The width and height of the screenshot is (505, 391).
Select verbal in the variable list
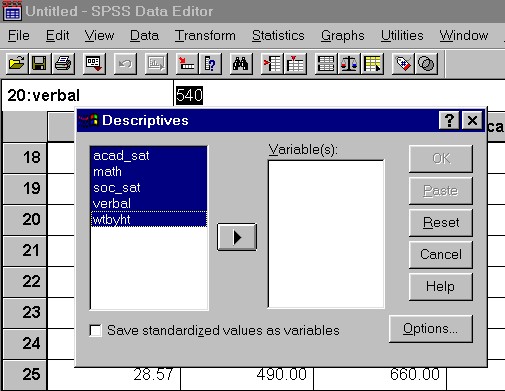pyautogui.click(x=149, y=203)
